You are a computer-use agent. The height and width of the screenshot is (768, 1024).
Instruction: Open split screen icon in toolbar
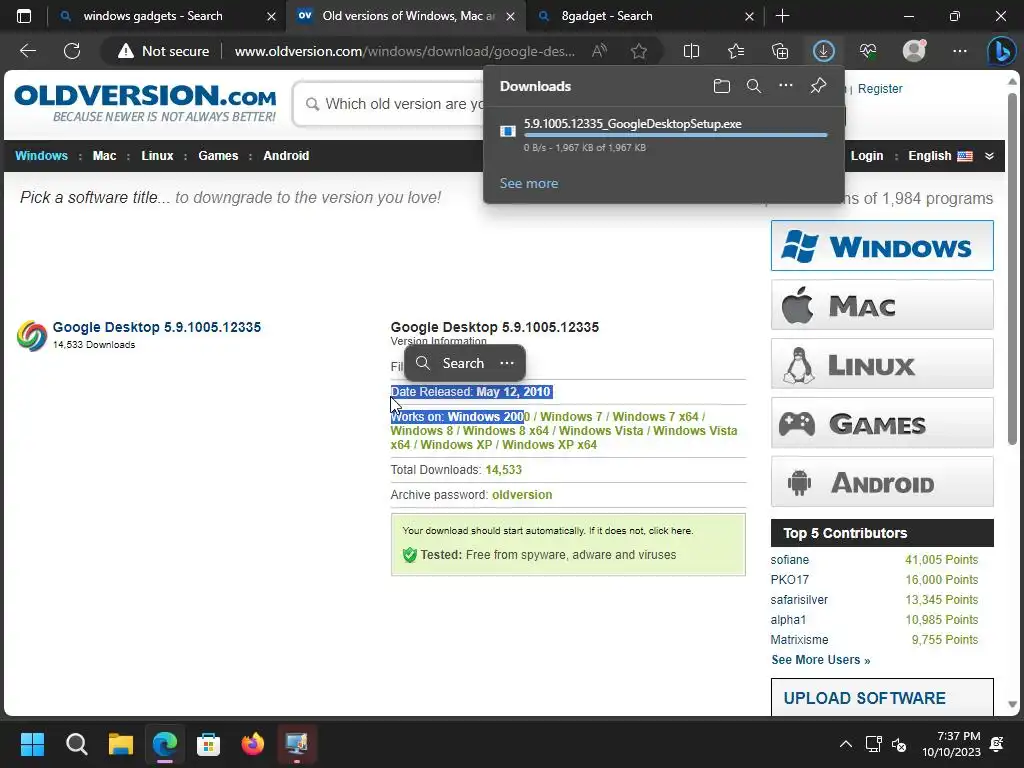tap(691, 51)
